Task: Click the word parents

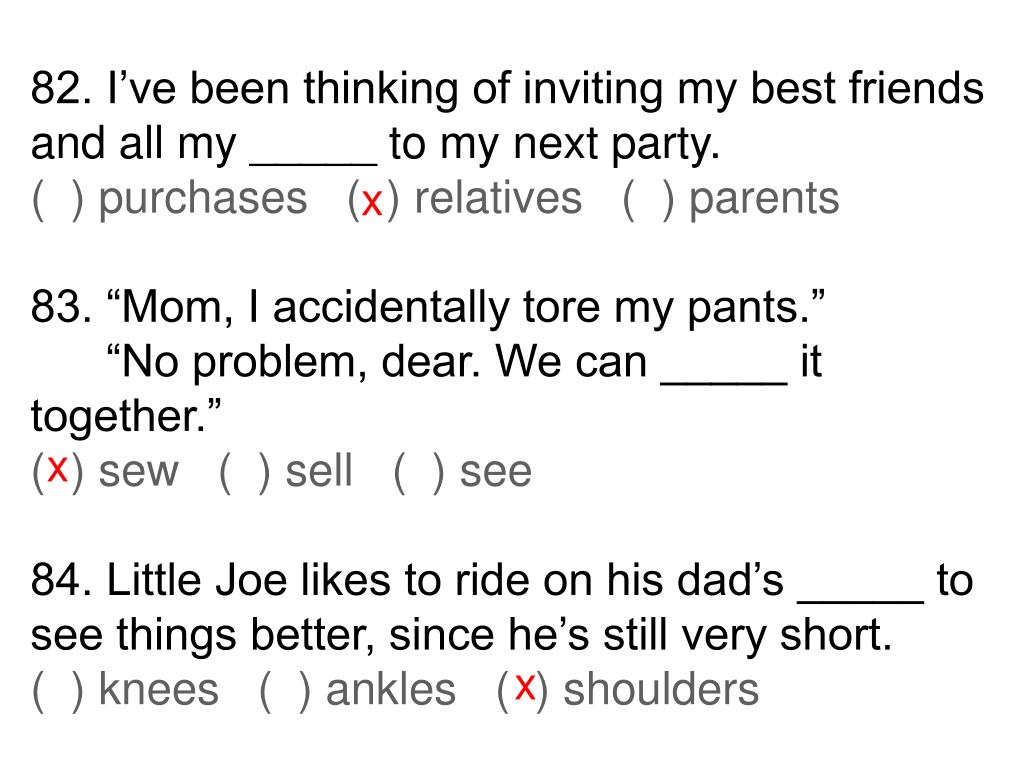Action: (764, 200)
